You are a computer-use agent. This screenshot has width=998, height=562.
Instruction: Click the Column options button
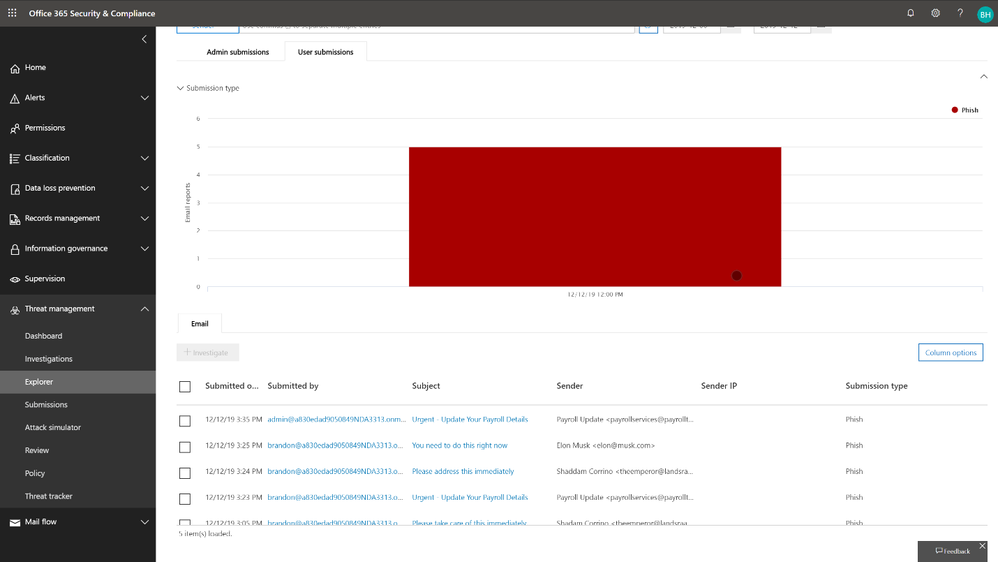950,353
